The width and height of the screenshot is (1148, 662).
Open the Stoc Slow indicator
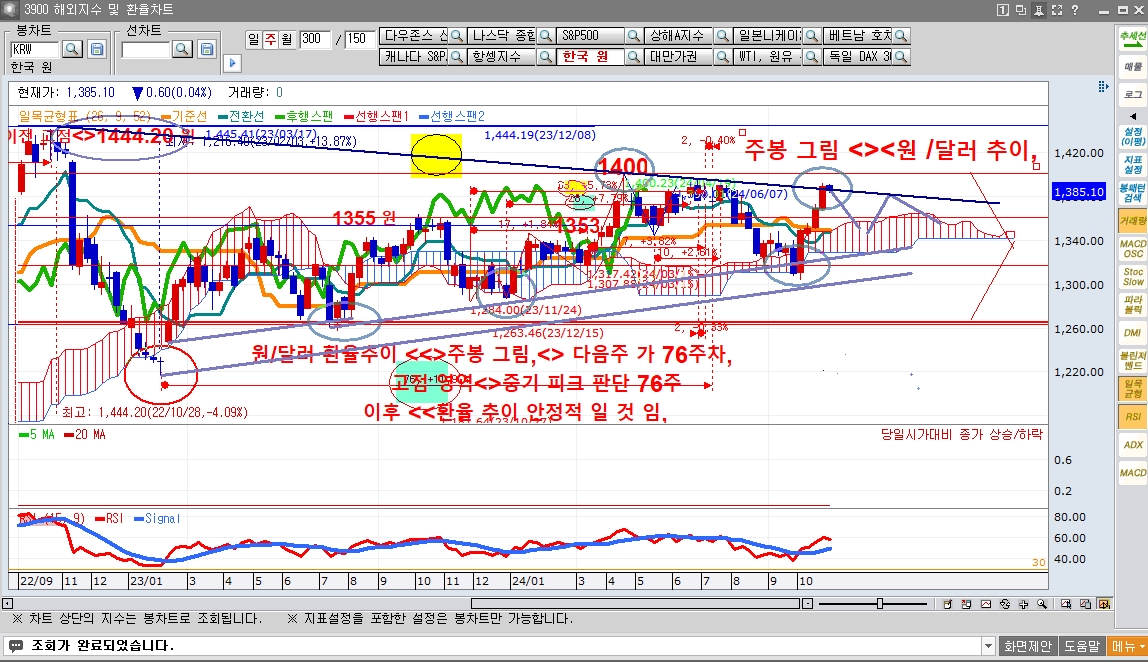1133,277
